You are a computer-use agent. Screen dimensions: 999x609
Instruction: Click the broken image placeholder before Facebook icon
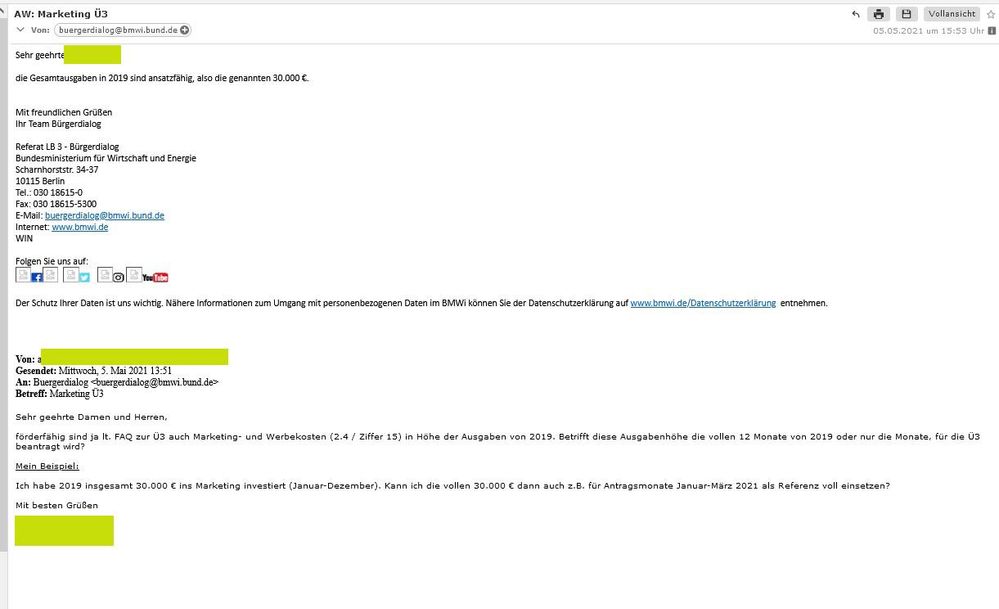click(23, 275)
